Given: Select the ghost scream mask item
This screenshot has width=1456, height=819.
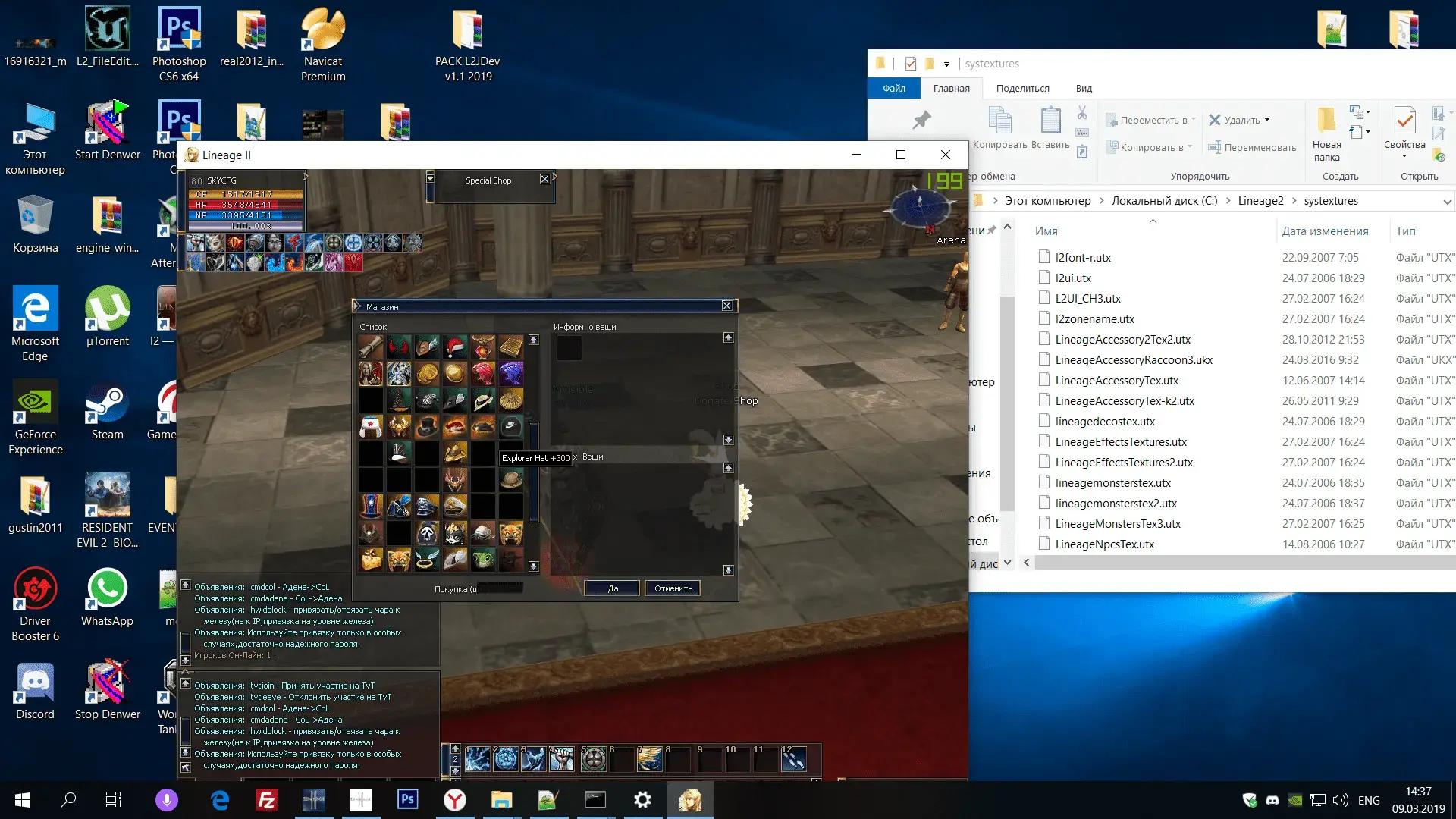Looking at the screenshot, I should pyautogui.click(x=427, y=533).
